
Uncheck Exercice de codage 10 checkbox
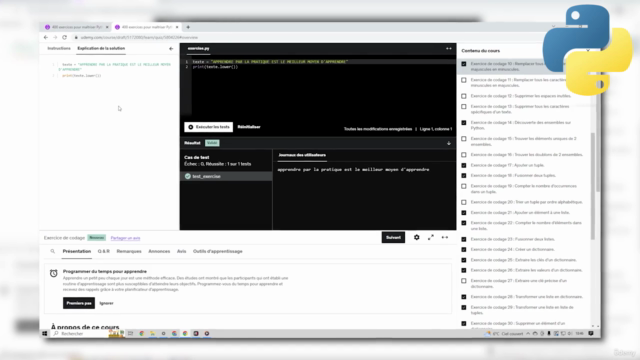coord(464,64)
